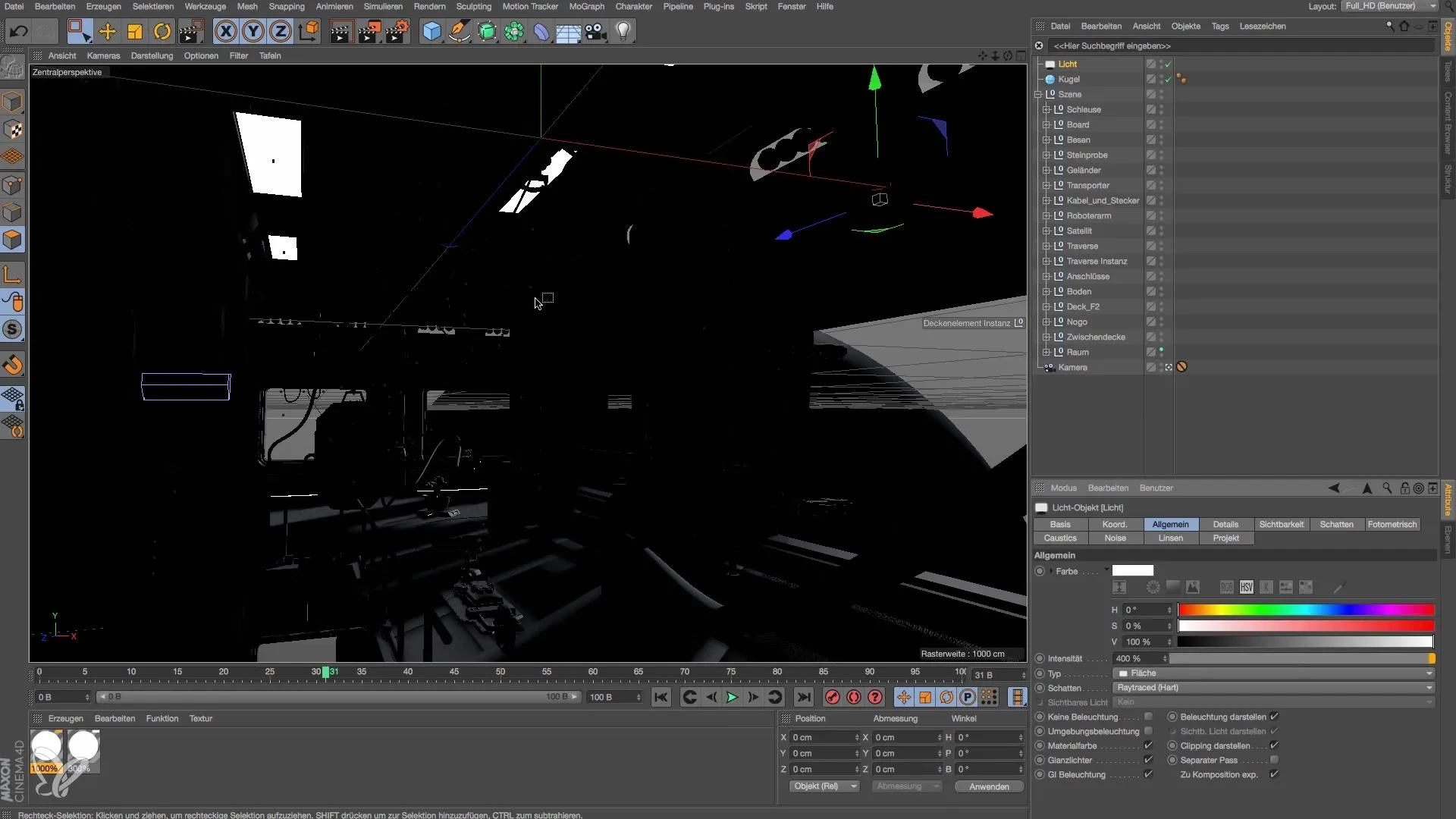Activate the Scale tool icon
The height and width of the screenshot is (819, 1456).
pos(135,31)
